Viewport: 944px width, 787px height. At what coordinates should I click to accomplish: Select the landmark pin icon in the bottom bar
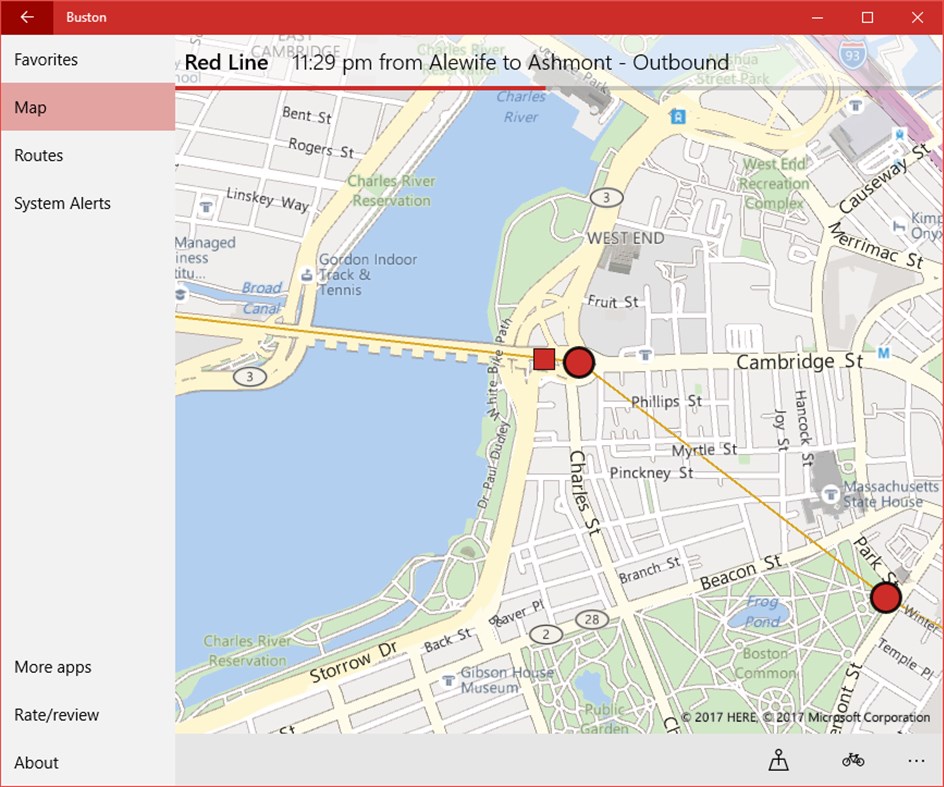[x=778, y=760]
